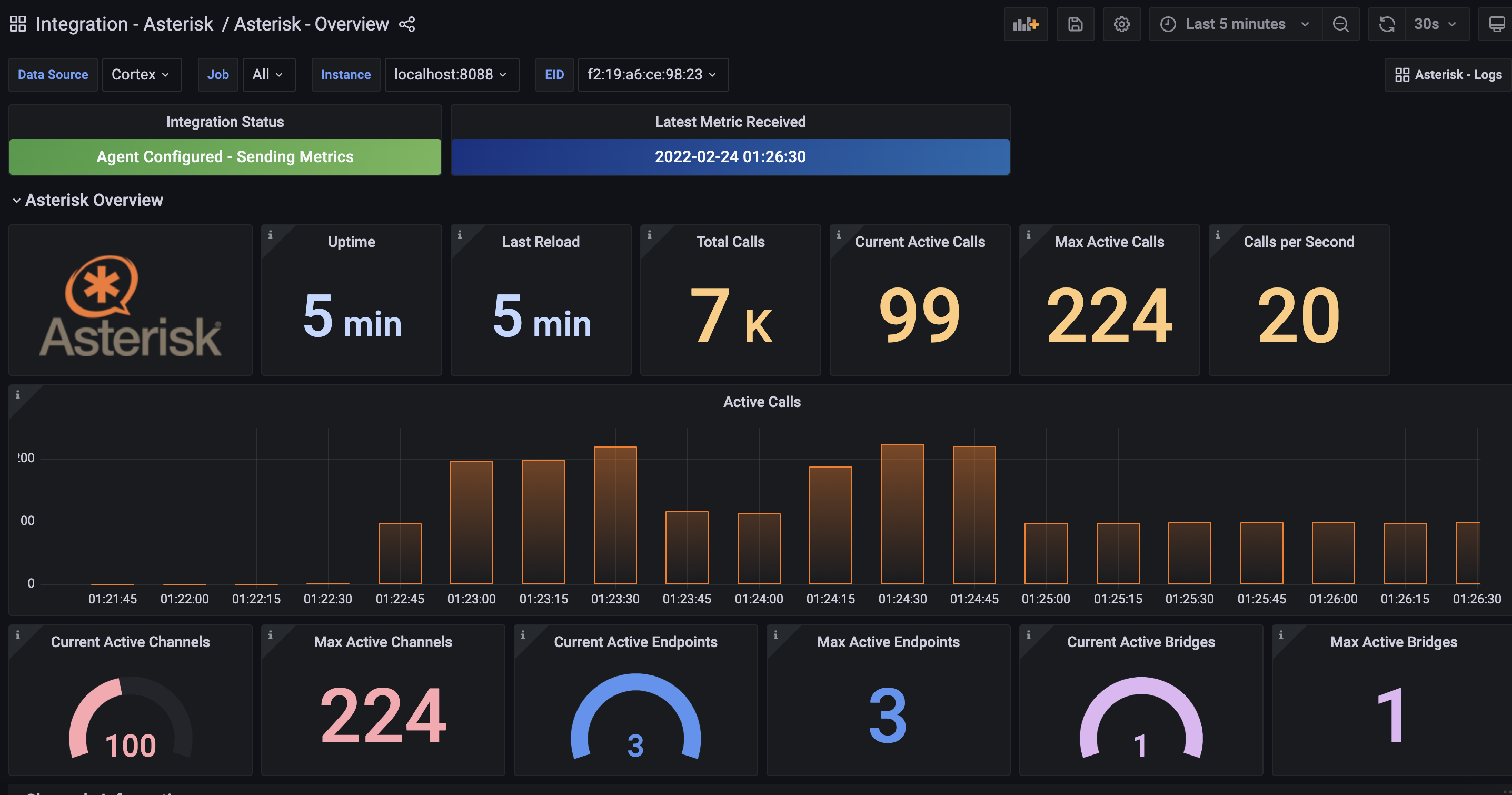1512x795 pixels.
Task: Click the Add panel icon
Action: tap(1025, 24)
